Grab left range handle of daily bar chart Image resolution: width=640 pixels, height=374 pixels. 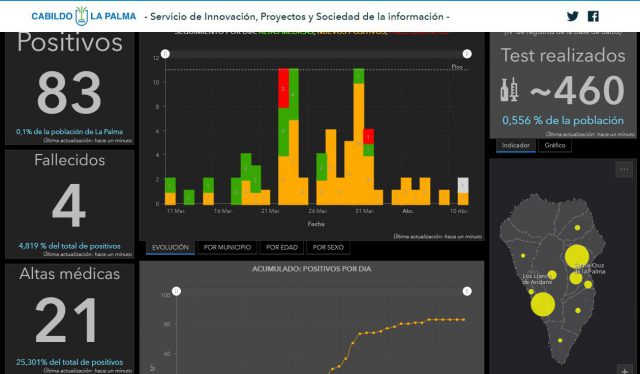[x=165, y=54]
